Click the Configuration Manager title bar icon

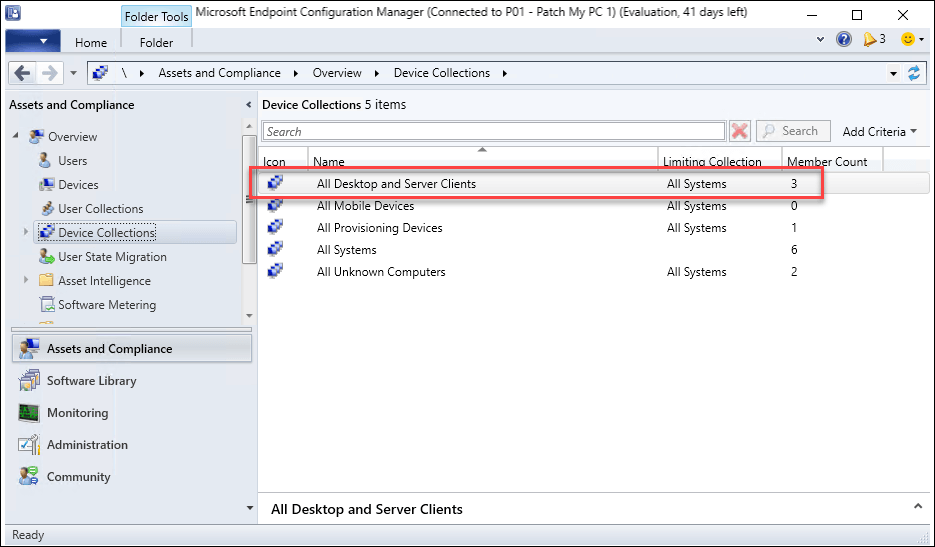pos(13,13)
